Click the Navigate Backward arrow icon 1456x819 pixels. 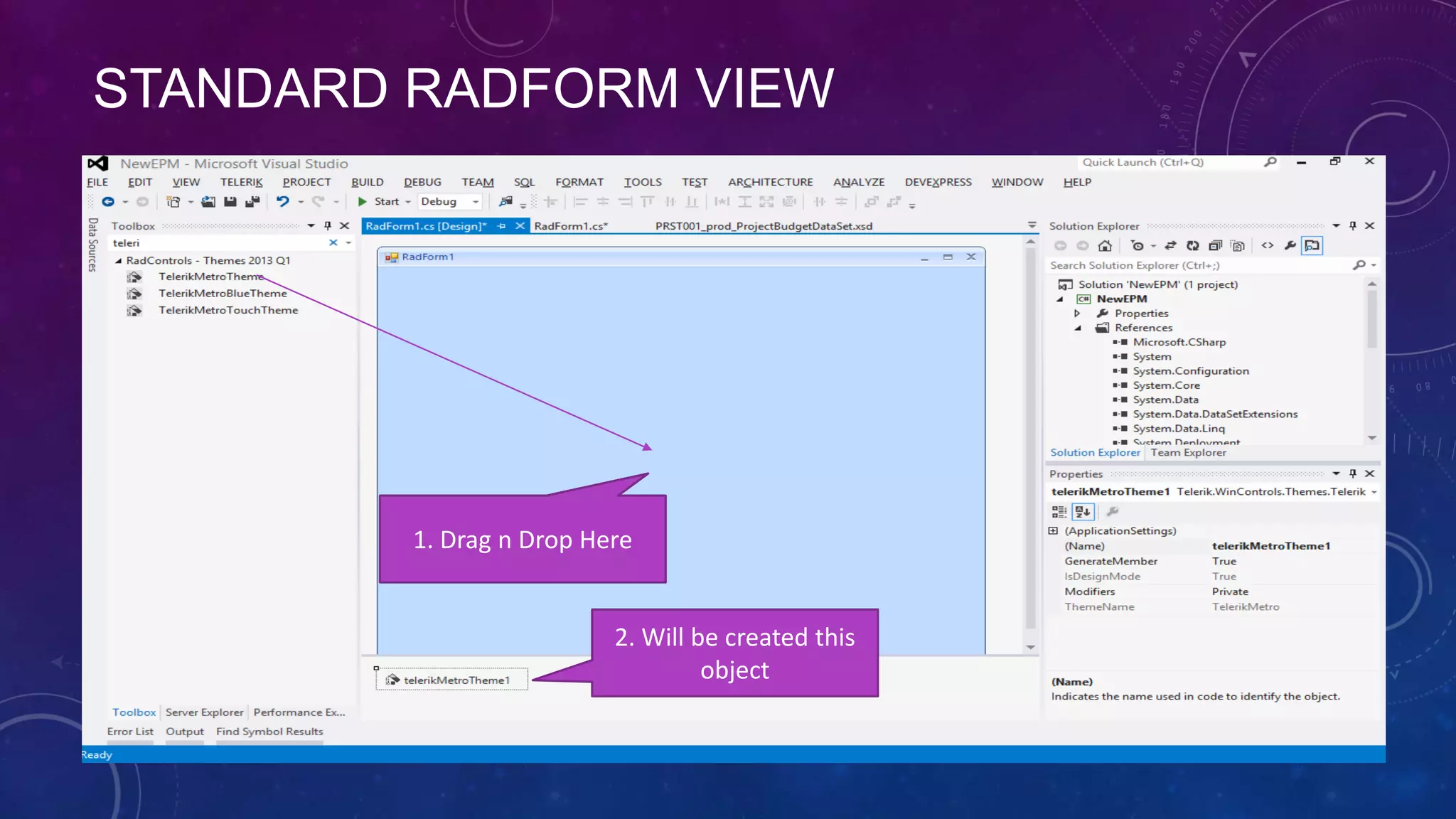click(108, 202)
